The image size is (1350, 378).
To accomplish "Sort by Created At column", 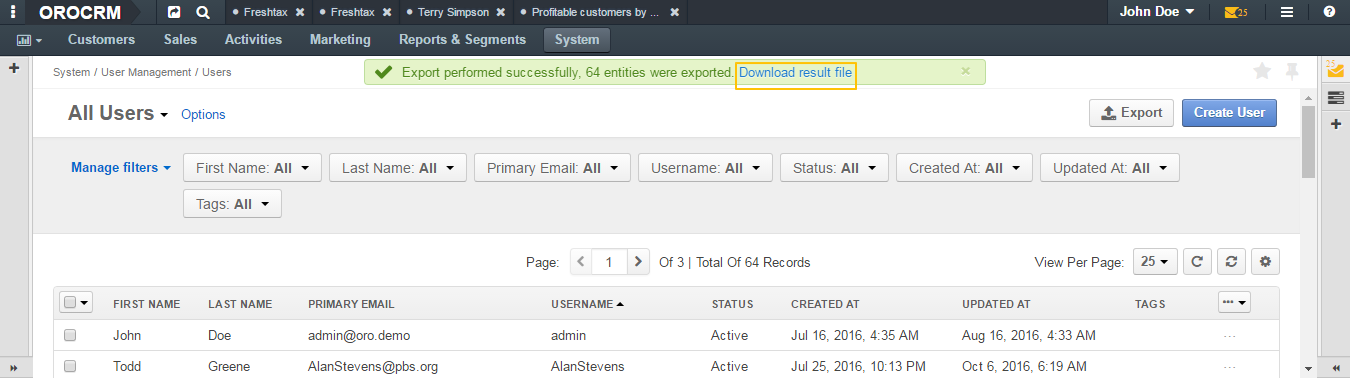I will 825,304.
